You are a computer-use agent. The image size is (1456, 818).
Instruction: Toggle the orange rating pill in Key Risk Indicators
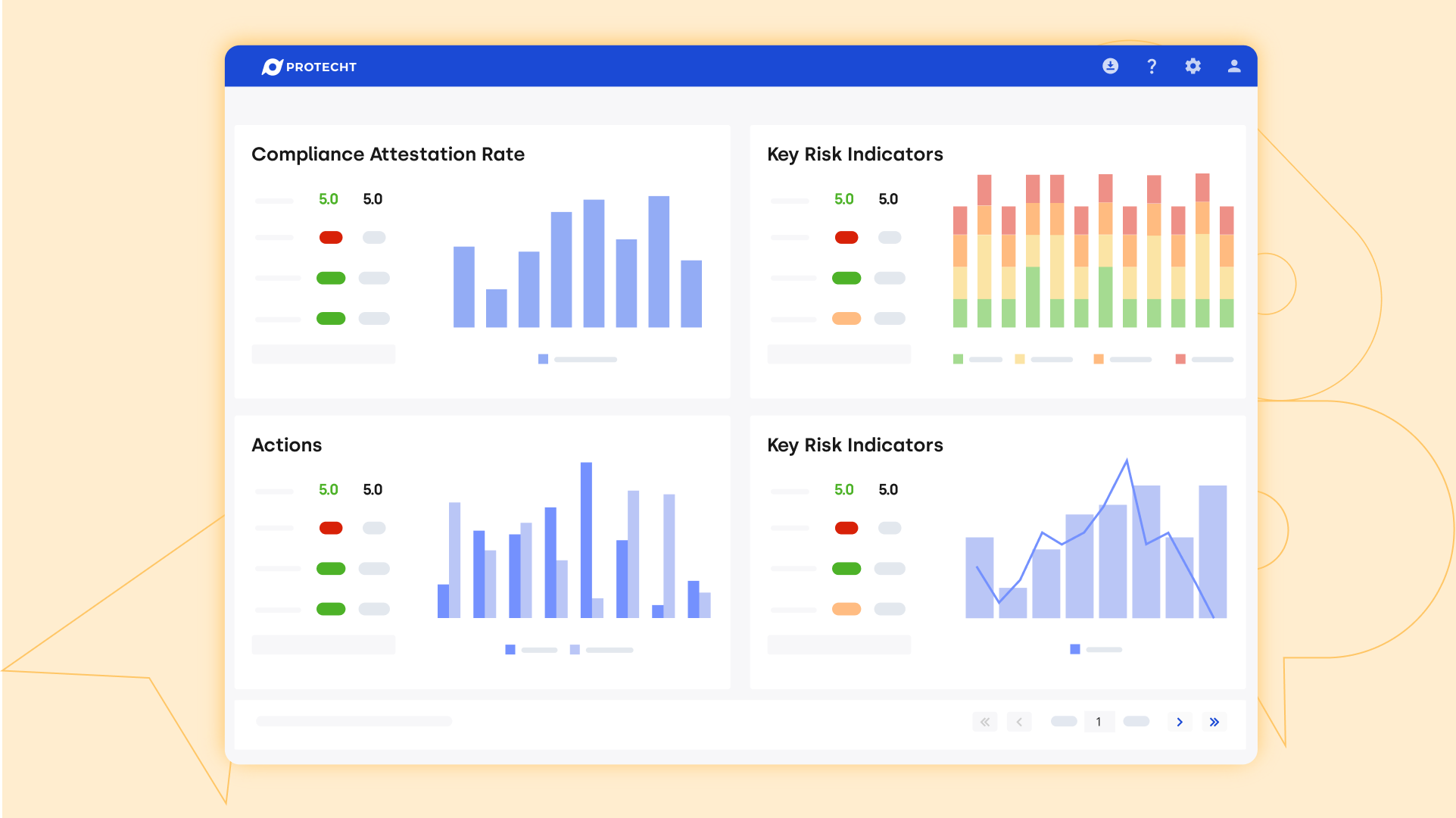click(846, 319)
